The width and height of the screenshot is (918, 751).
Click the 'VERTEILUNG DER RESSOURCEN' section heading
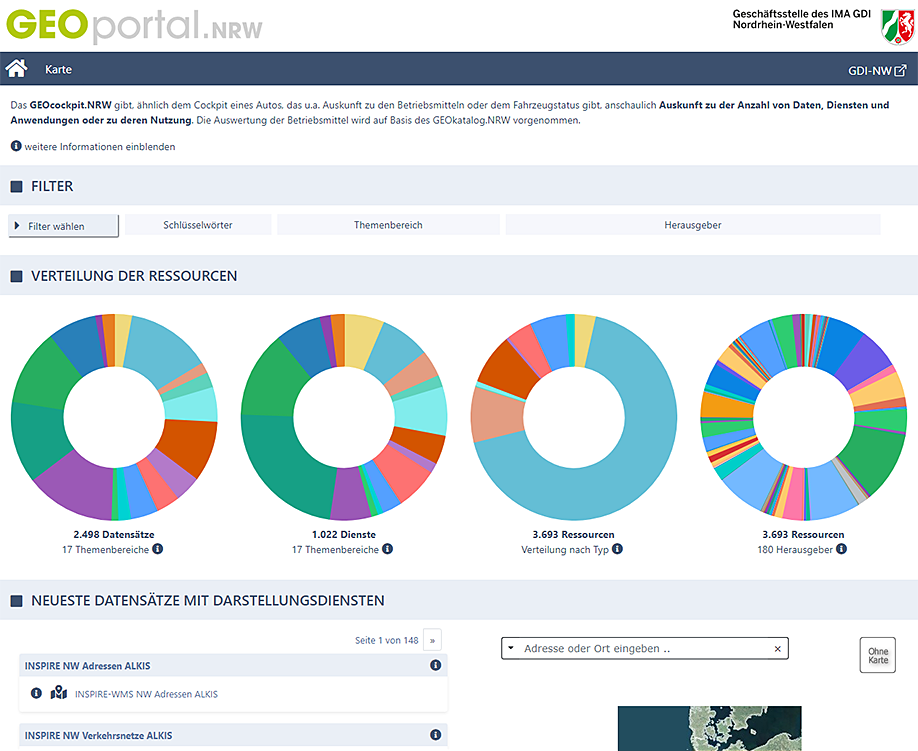click(x=134, y=276)
